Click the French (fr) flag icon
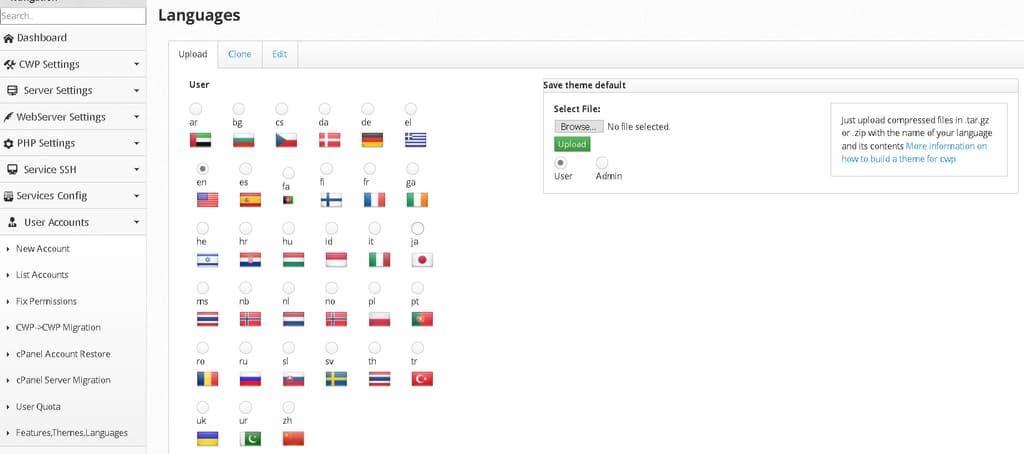The height and width of the screenshot is (454, 1024). pos(374,200)
